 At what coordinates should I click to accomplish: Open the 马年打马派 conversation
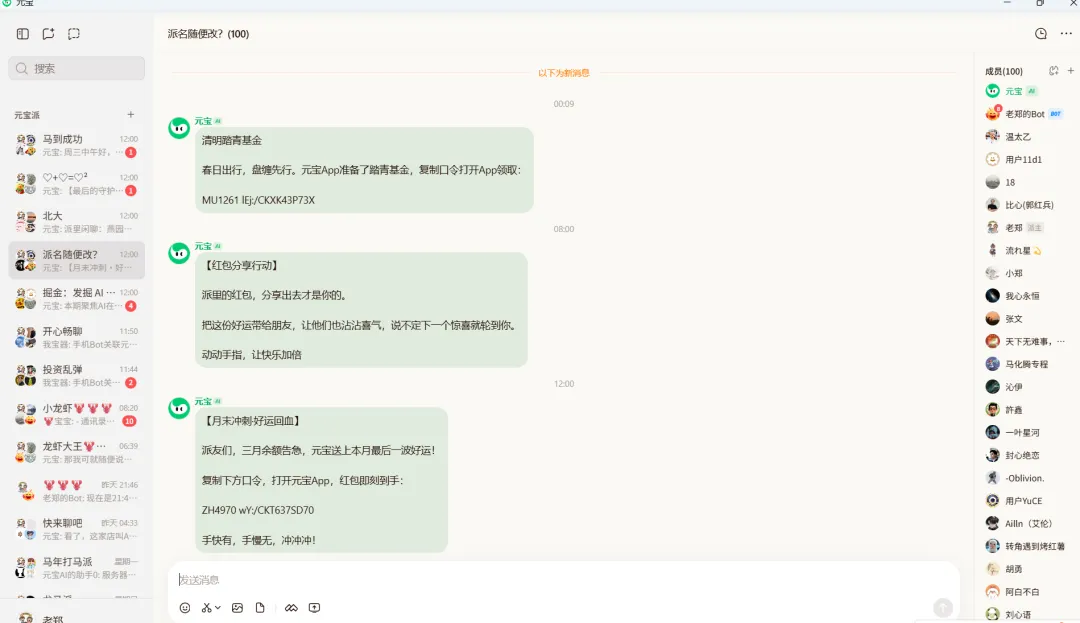click(76, 568)
